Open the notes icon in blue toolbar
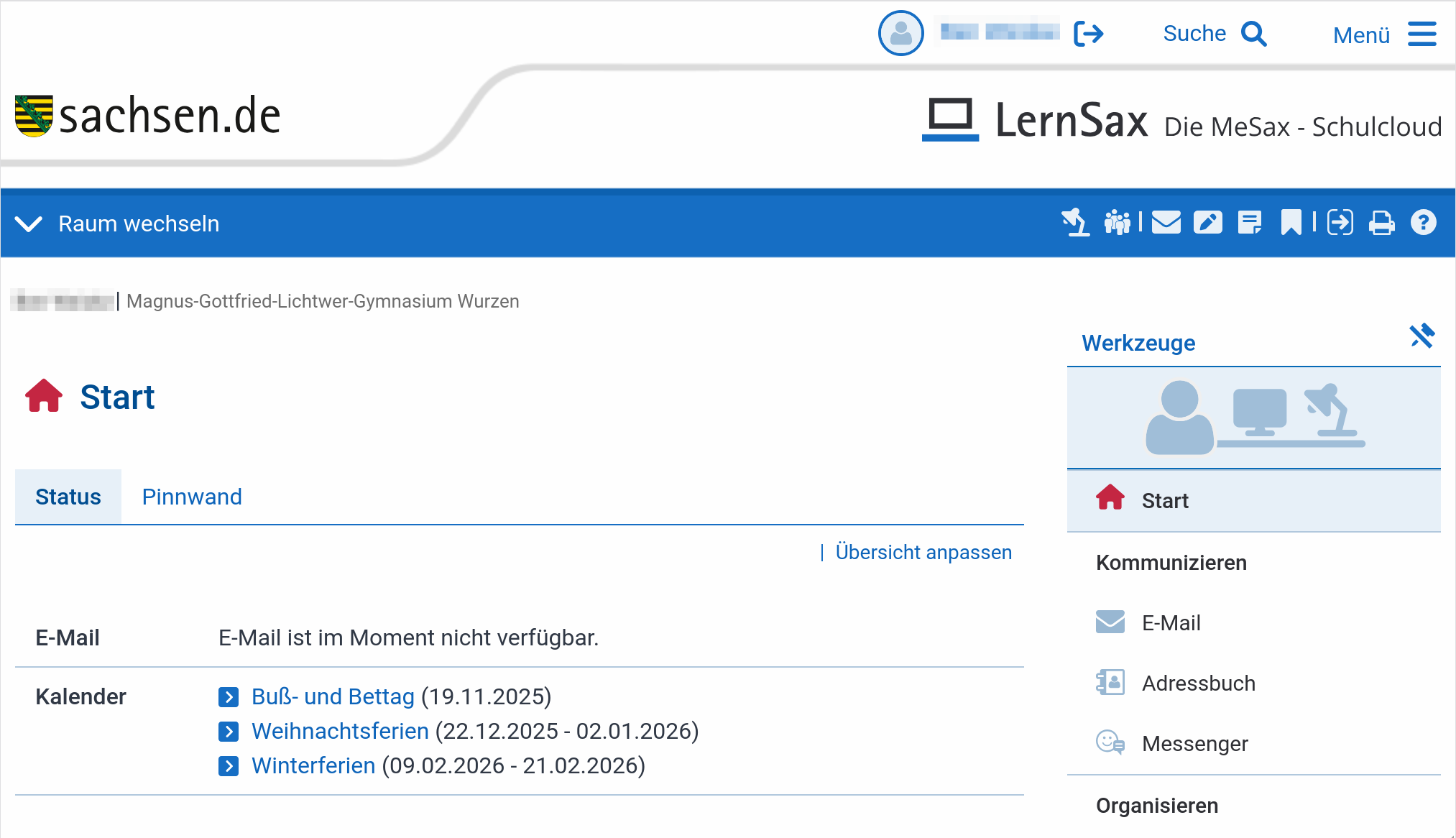Screen dimensions: 1456x838 click(x=1250, y=223)
